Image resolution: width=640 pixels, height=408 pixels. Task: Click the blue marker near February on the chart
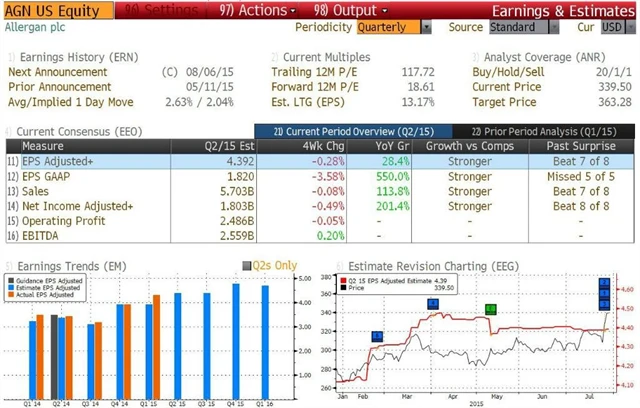377,336
